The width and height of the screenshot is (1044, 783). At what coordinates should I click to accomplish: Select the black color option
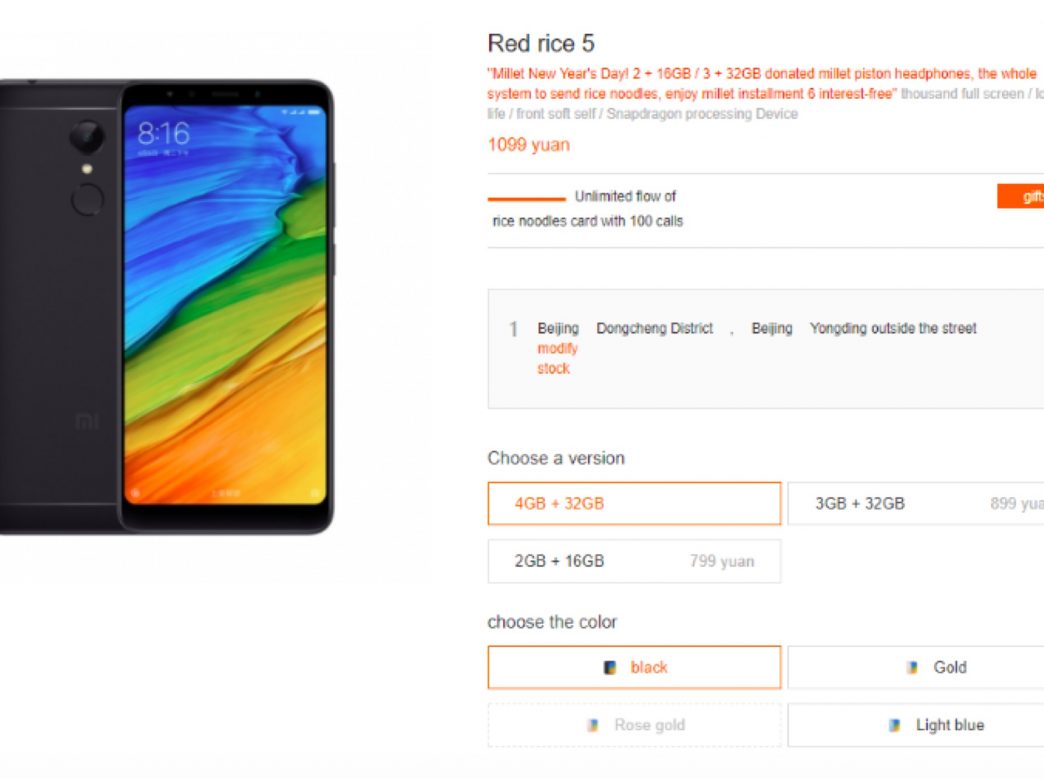pyautogui.click(x=634, y=667)
